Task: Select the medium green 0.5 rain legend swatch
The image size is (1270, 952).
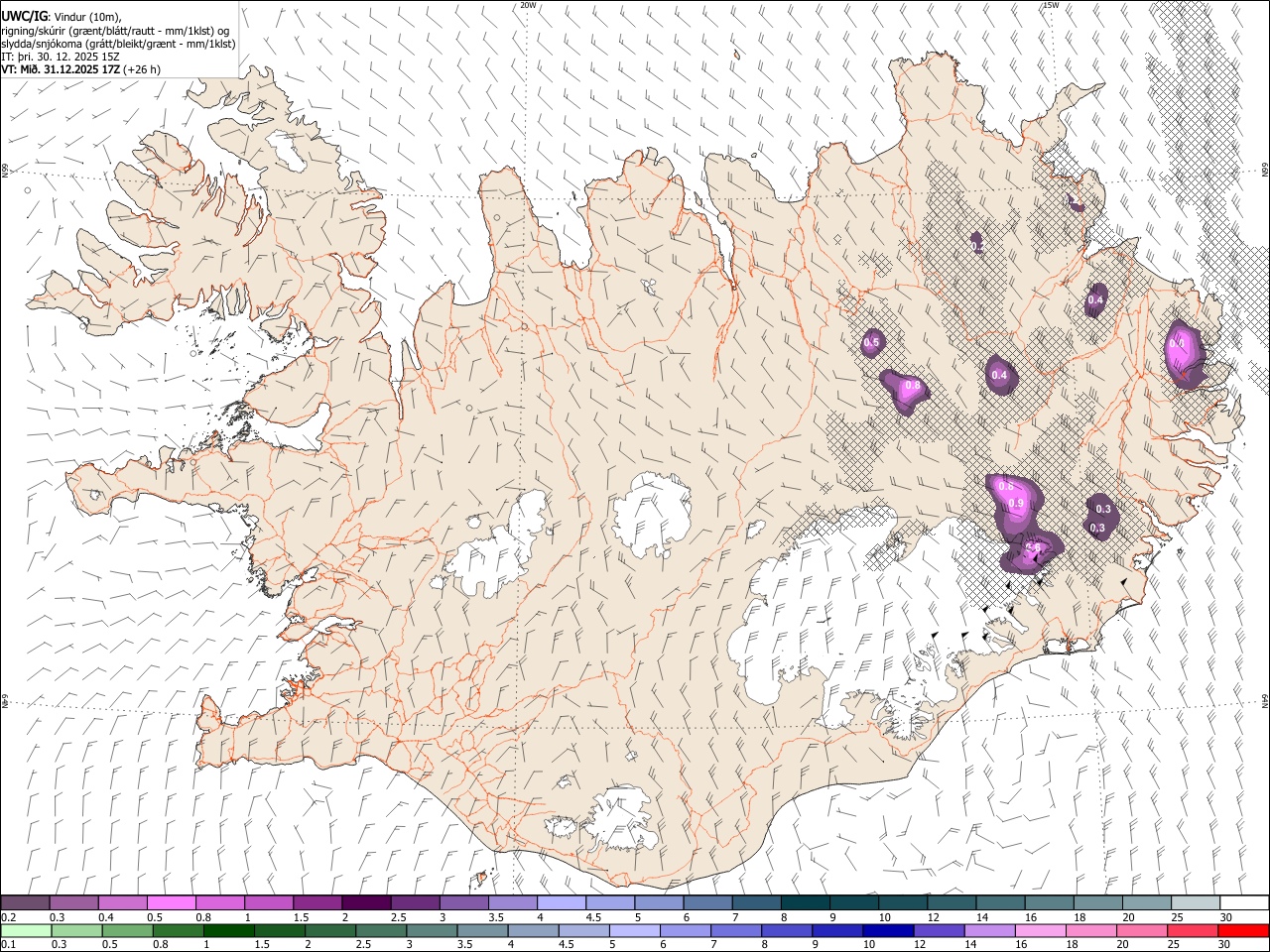Action: coord(127,931)
